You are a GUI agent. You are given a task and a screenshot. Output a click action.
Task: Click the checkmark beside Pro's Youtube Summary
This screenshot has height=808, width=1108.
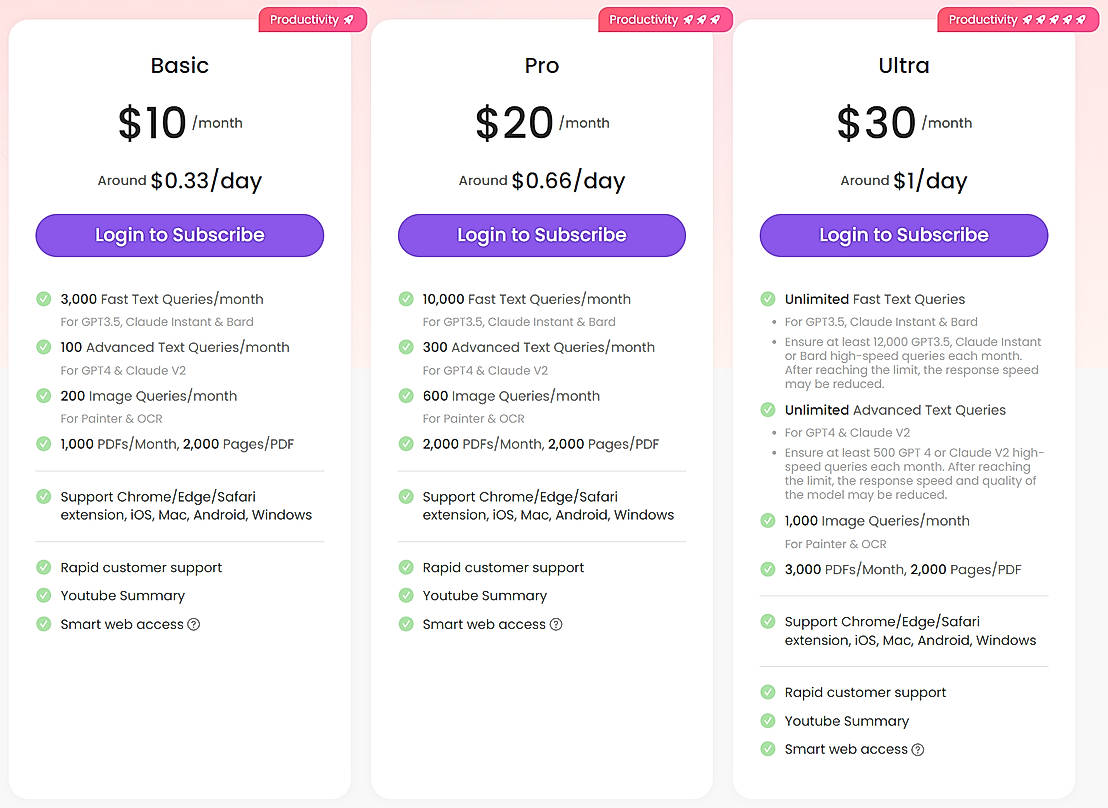pyautogui.click(x=406, y=596)
